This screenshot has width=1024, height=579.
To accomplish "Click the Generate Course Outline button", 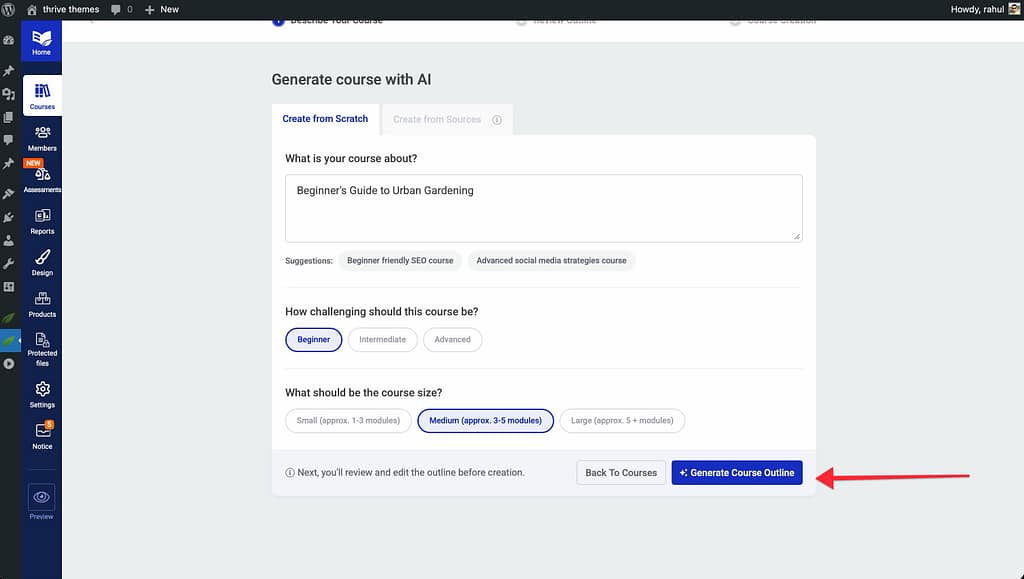I will pos(737,473).
